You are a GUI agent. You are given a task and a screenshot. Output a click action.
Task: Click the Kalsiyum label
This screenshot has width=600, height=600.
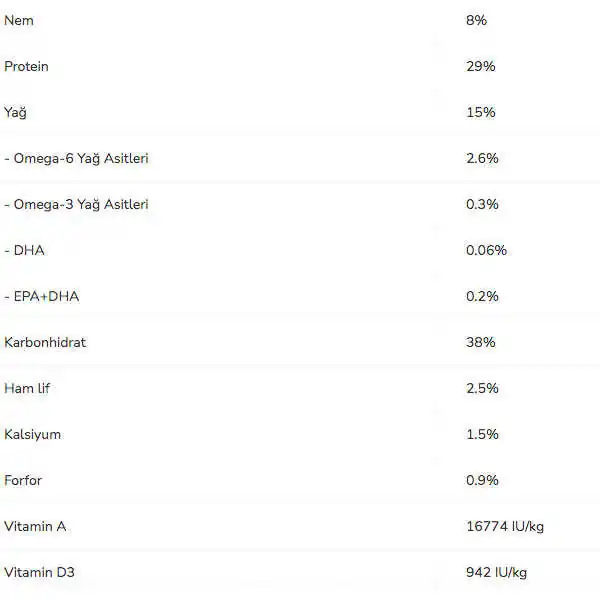pos(32,434)
